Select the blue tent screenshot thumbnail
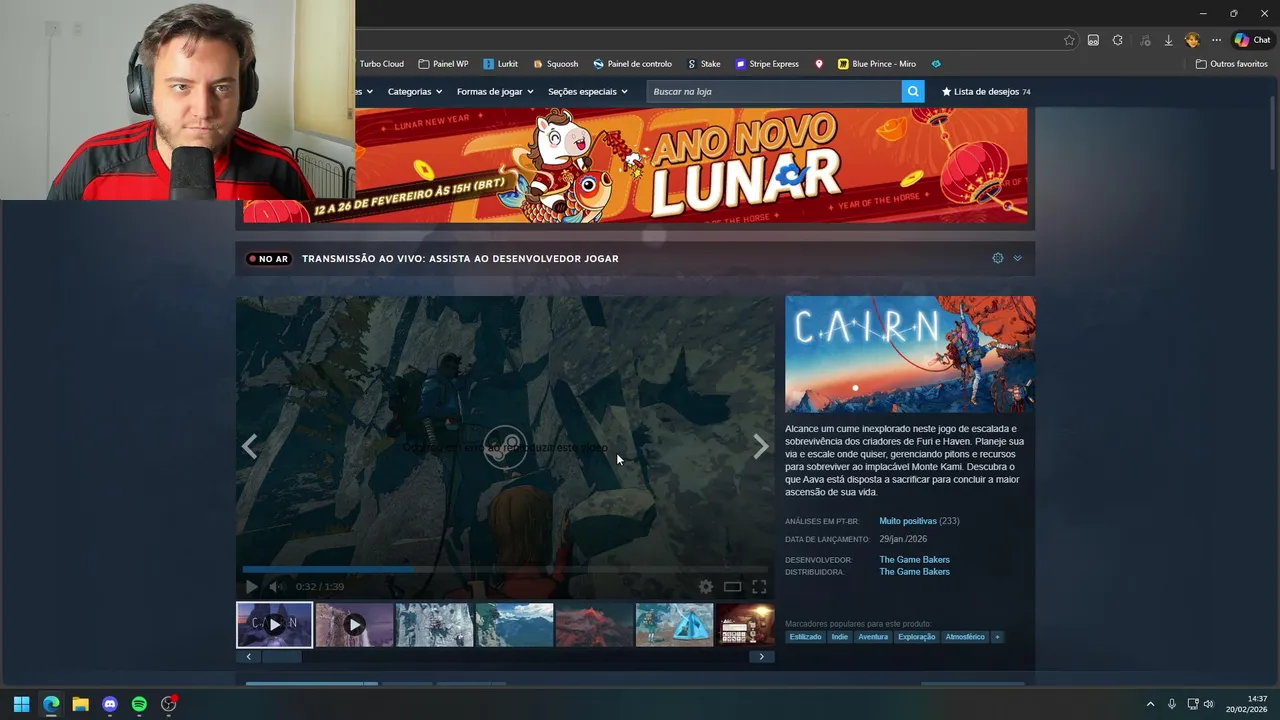Screen dimensions: 1280x720 (x=674, y=624)
